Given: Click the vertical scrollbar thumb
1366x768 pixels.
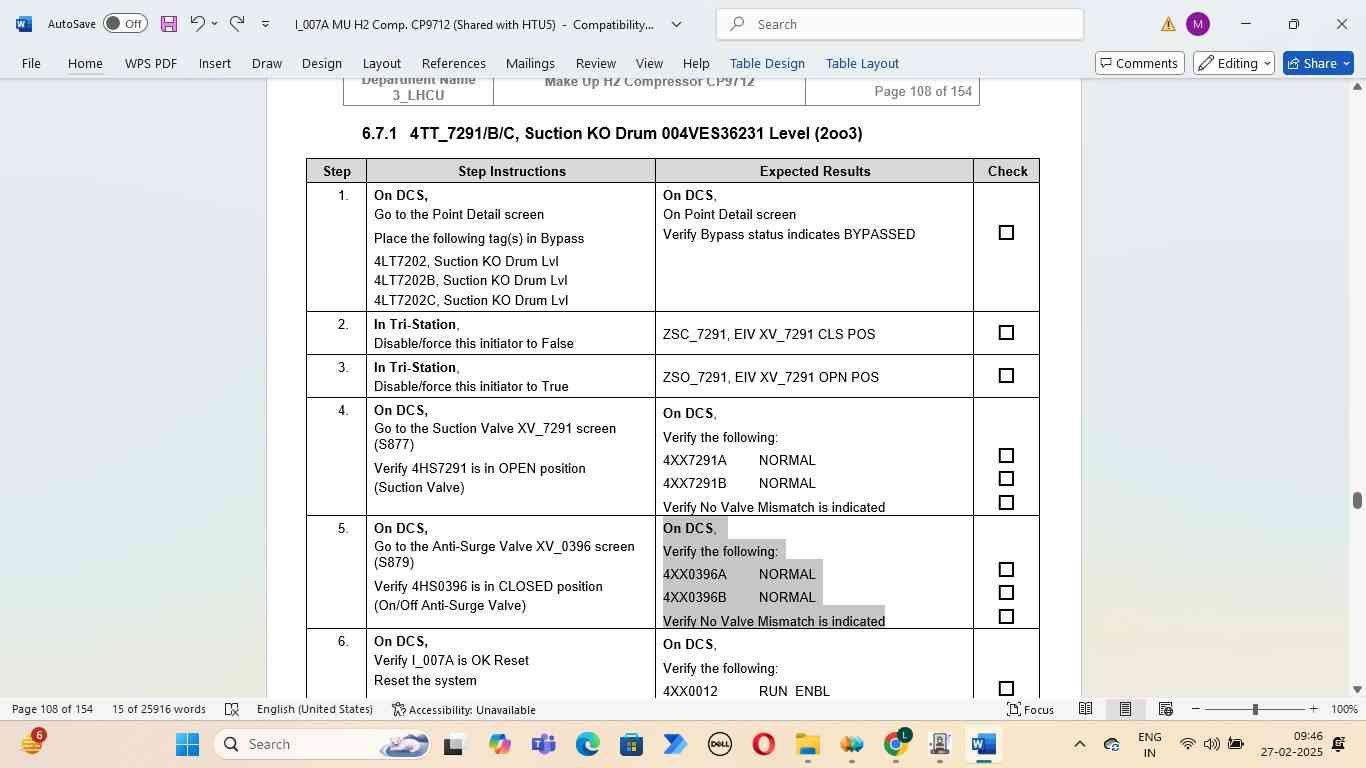Looking at the screenshot, I should pyautogui.click(x=1357, y=500).
